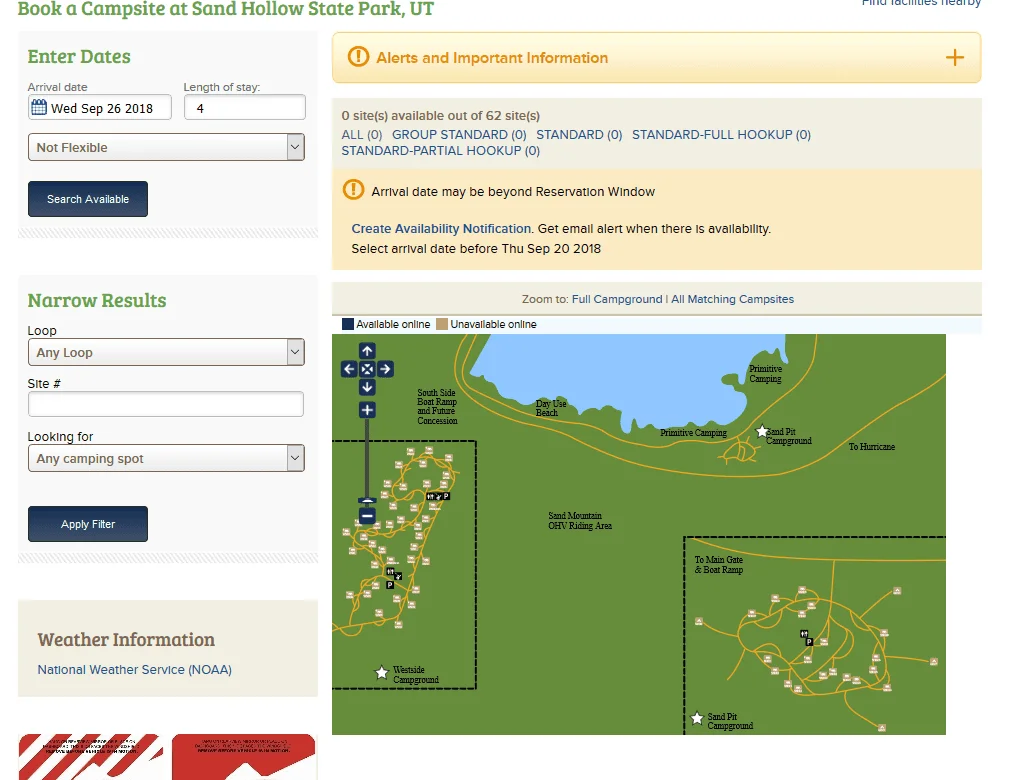Click the 'Available online' legend text

(x=393, y=324)
